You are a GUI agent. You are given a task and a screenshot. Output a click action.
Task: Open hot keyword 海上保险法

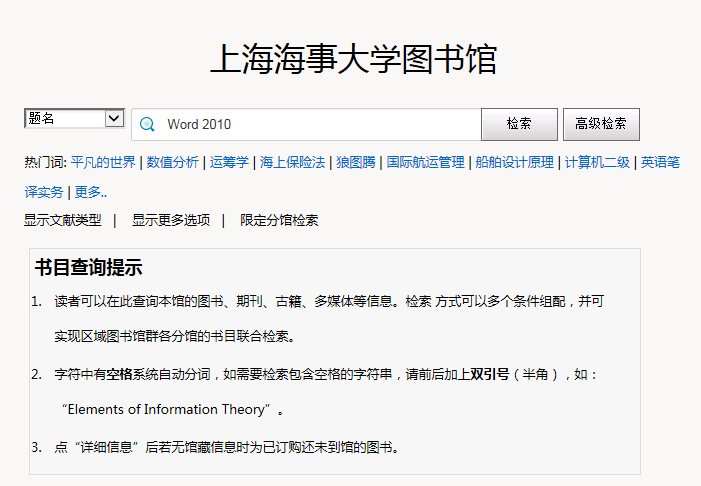point(292,162)
